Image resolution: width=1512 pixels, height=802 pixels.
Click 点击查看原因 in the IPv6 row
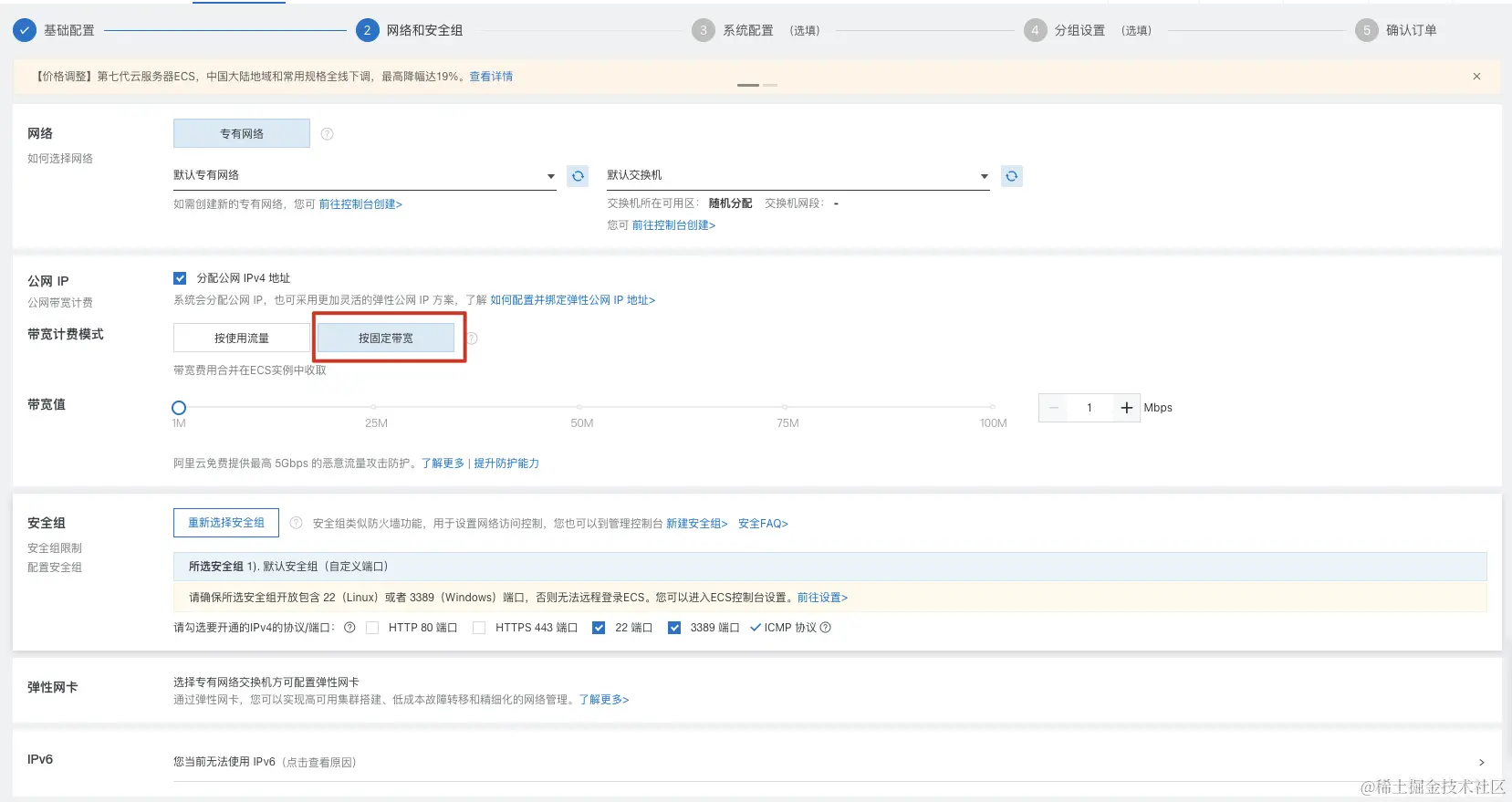point(319,763)
